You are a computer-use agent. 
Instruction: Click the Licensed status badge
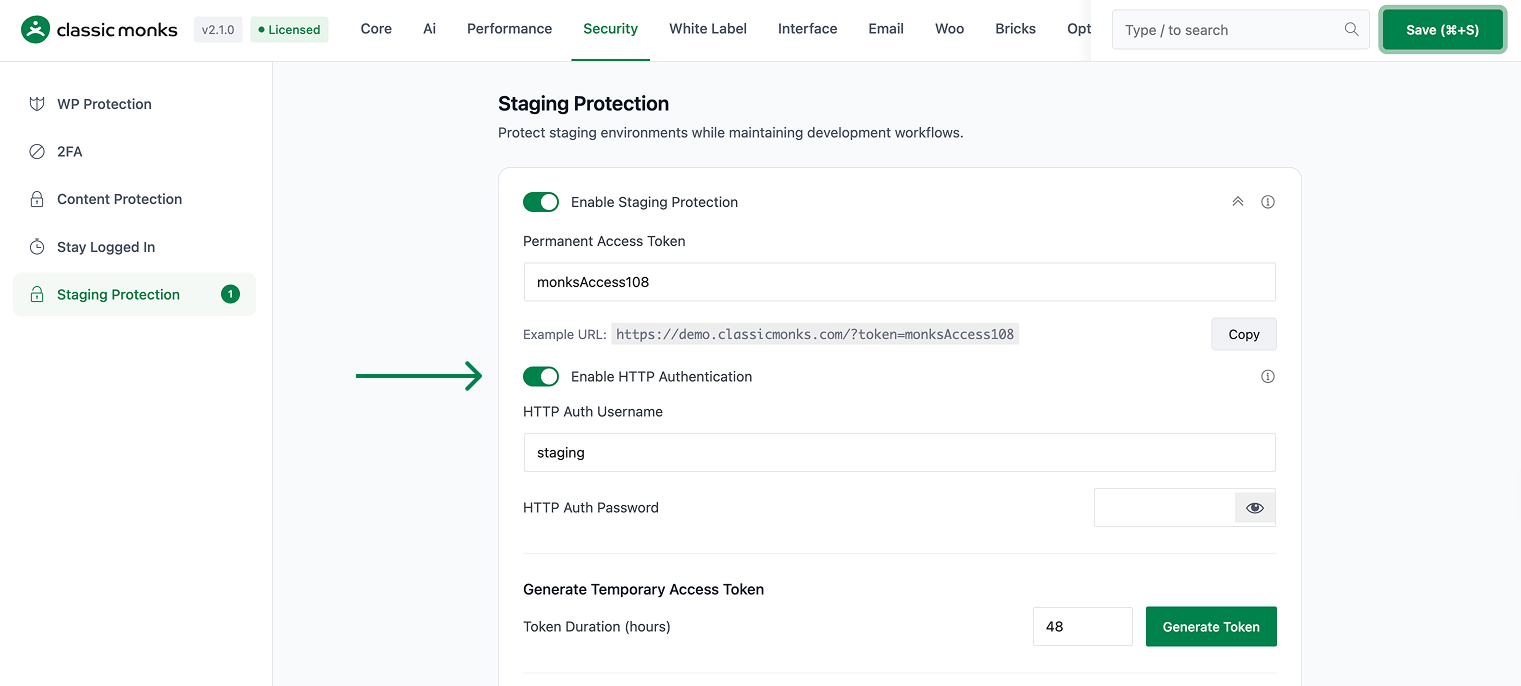pos(289,30)
